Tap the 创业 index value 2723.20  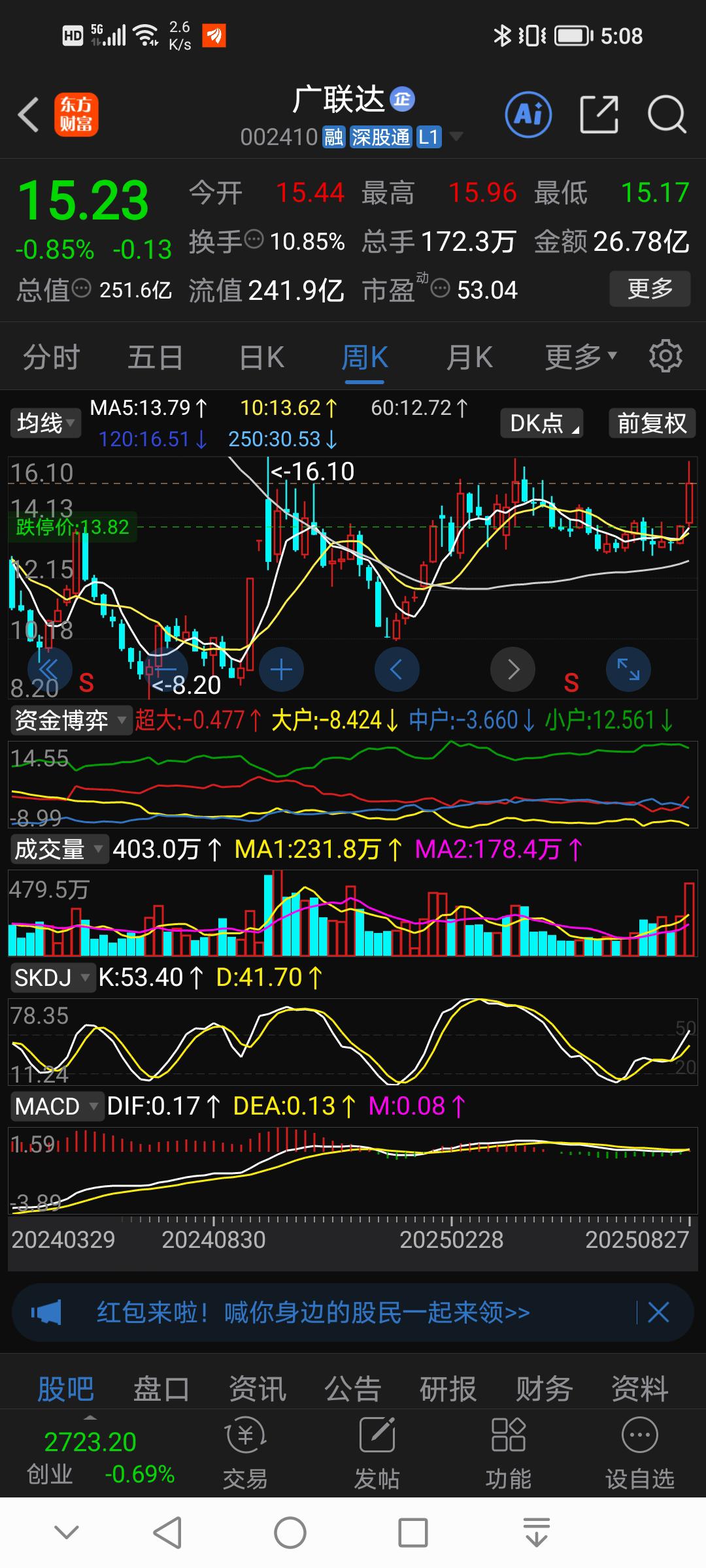click(x=90, y=1441)
